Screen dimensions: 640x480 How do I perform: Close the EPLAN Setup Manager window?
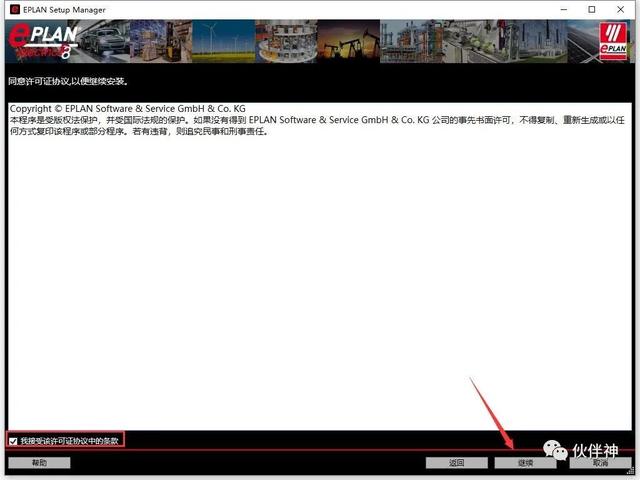[x=620, y=9]
